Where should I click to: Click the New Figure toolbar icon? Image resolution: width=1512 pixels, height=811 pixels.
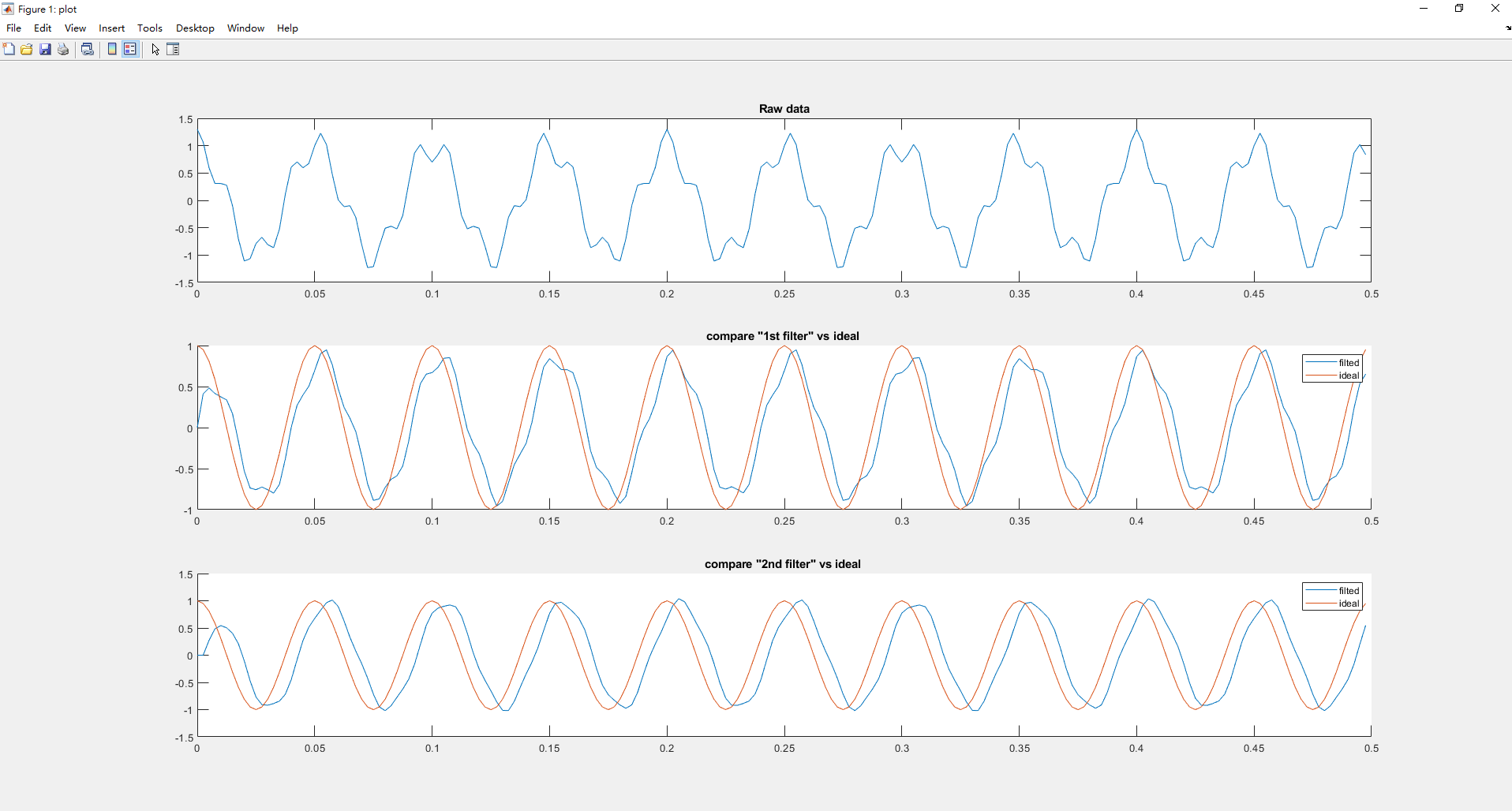coord(9,49)
